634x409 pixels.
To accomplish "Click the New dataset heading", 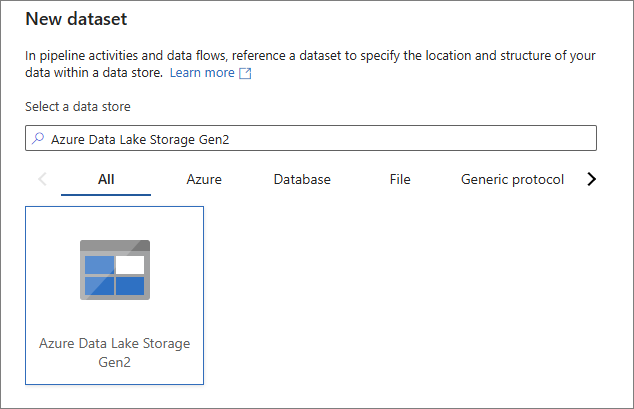I will tap(76, 19).
